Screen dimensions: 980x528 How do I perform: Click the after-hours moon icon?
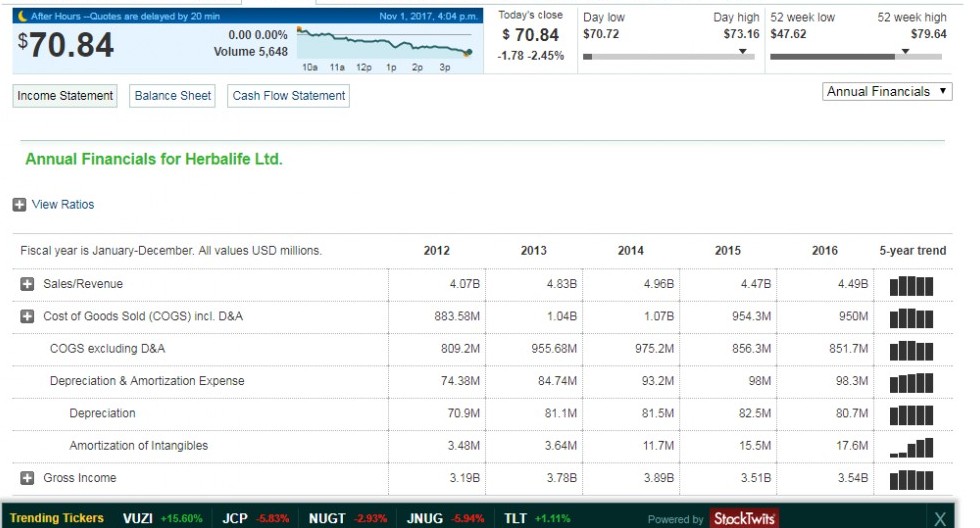pyautogui.click(x=23, y=16)
